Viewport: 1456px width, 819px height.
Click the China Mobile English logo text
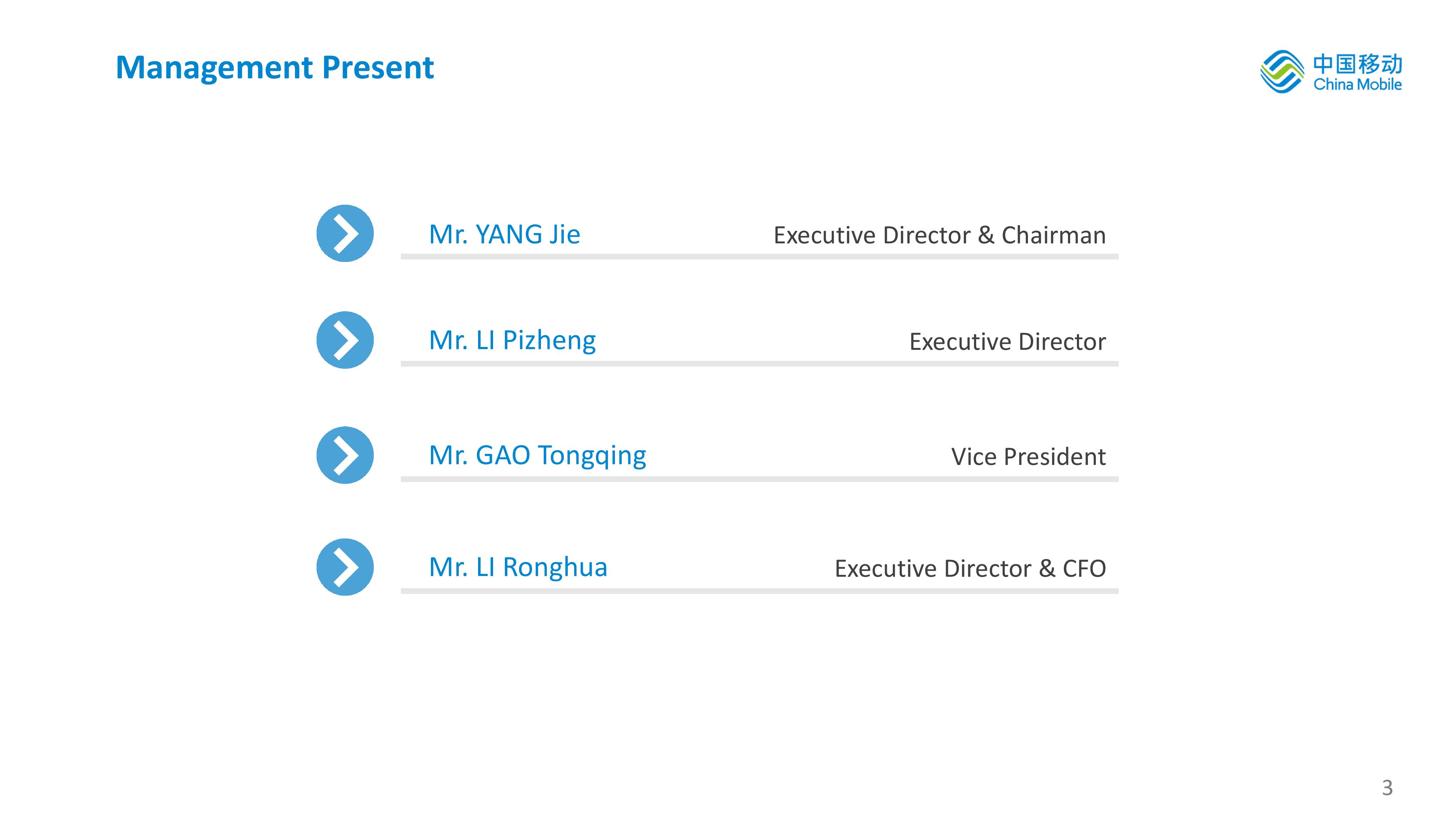click(1358, 85)
